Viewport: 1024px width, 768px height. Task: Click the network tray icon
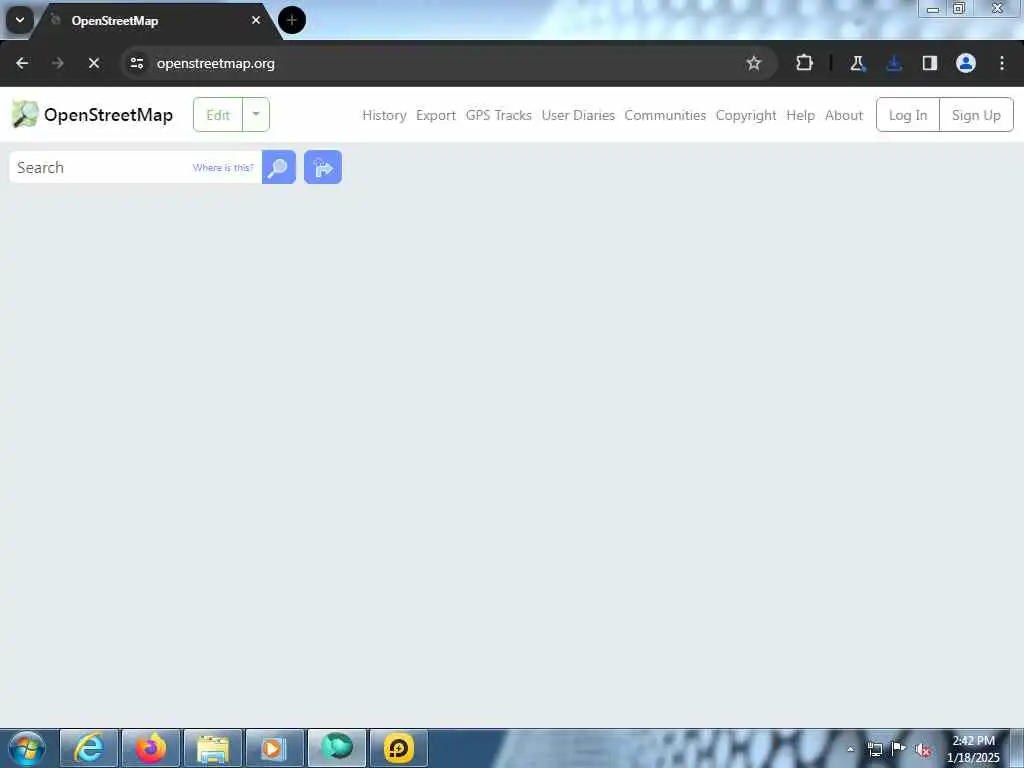click(874, 749)
